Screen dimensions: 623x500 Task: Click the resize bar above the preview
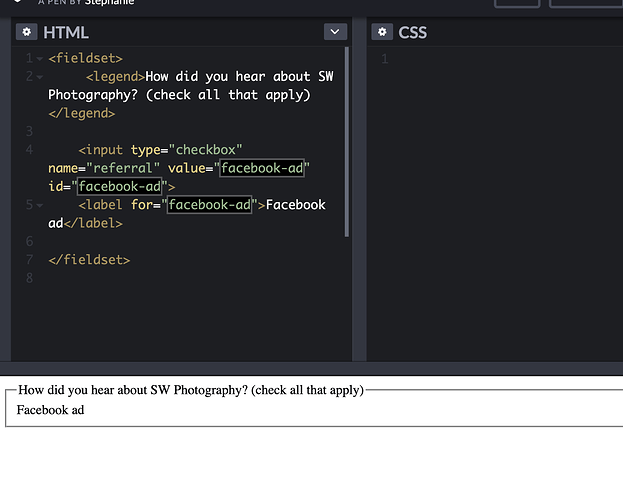click(311, 368)
